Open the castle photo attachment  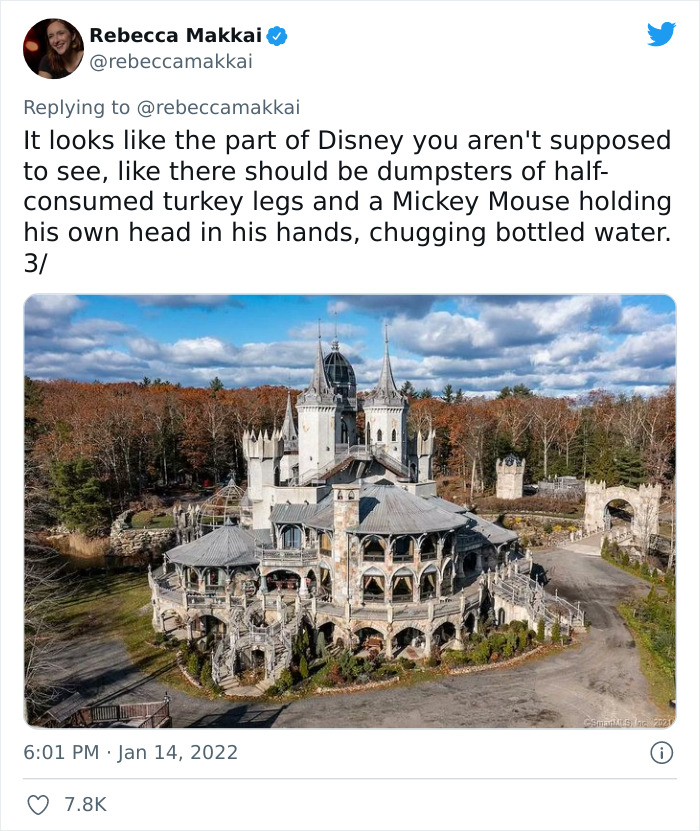pos(350,511)
